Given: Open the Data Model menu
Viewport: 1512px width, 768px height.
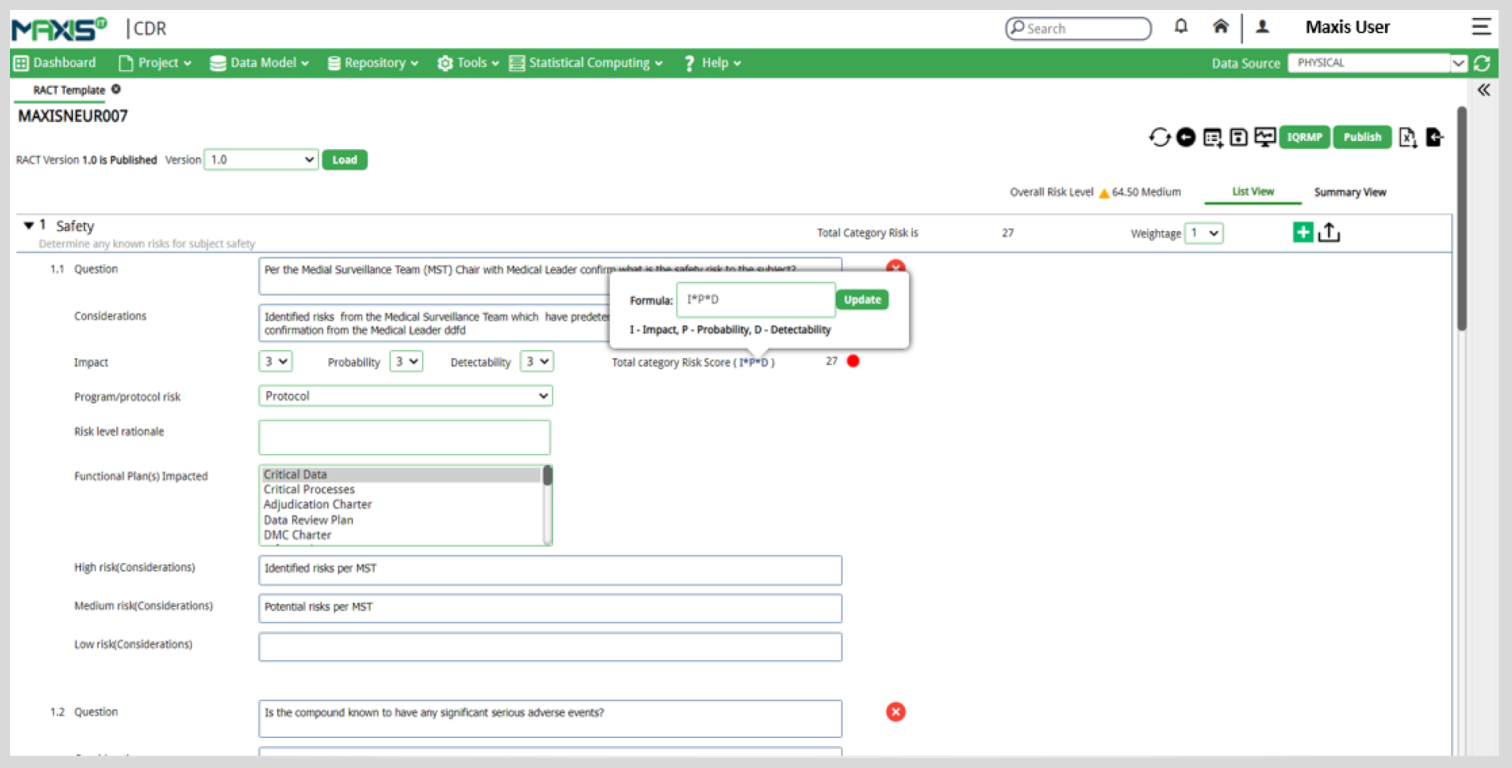Looking at the screenshot, I should (x=260, y=63).
